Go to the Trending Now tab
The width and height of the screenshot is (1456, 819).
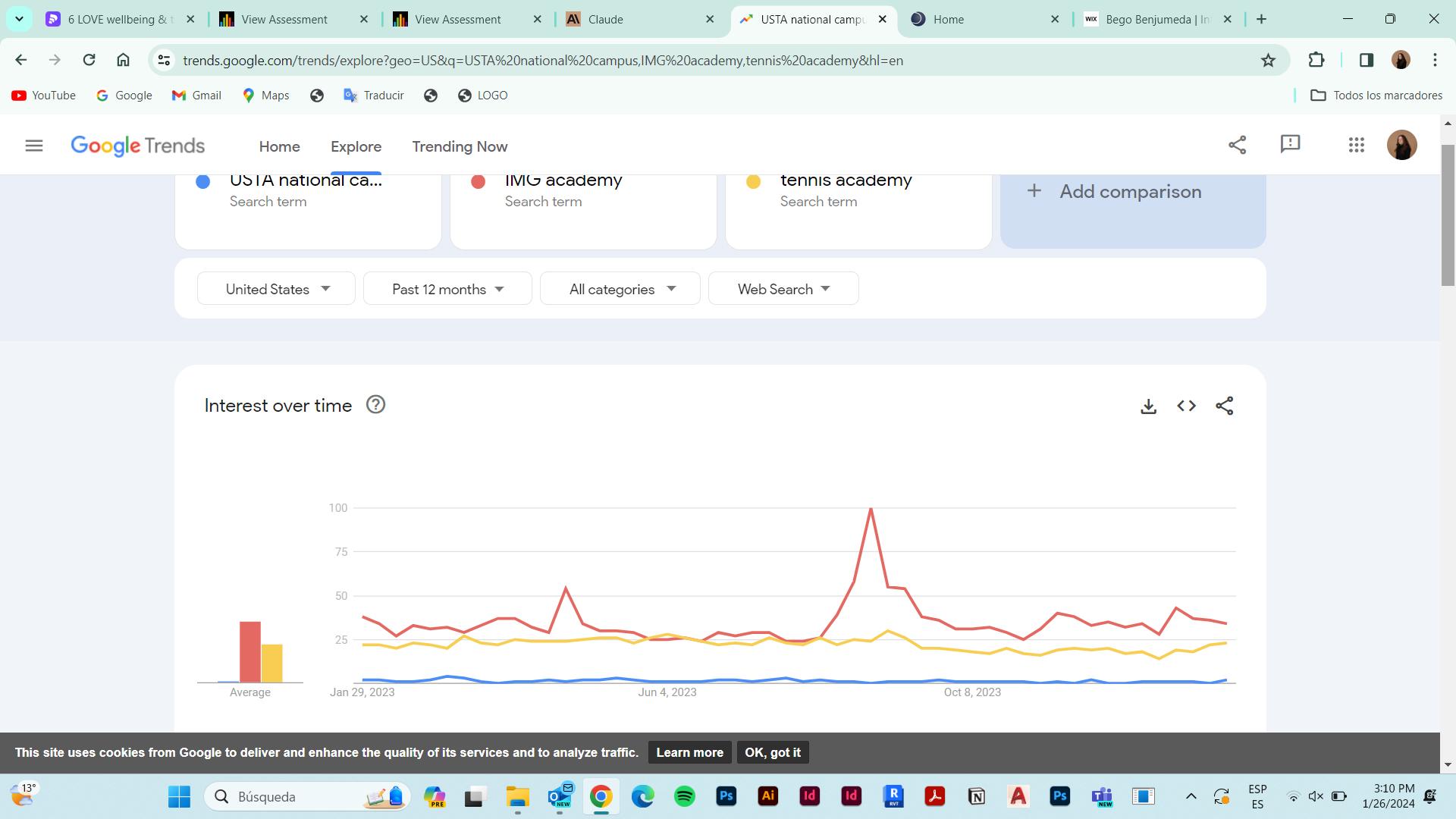click(460, 146)
